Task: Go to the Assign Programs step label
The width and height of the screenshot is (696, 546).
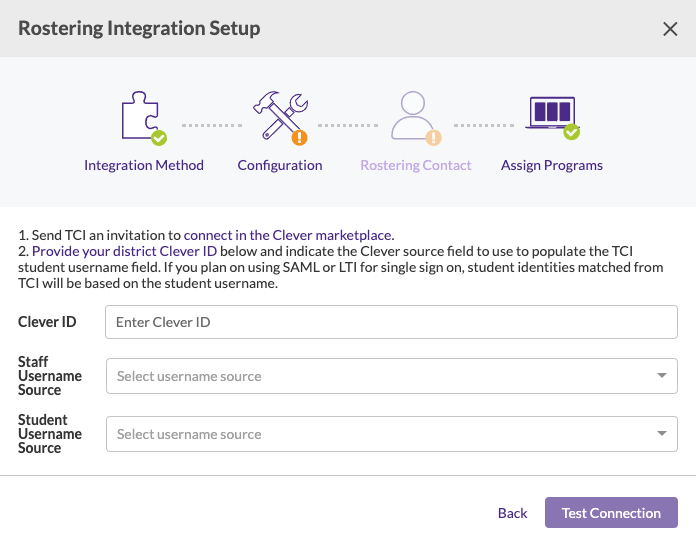Action: pyautogui.click(x=552, y=165)
